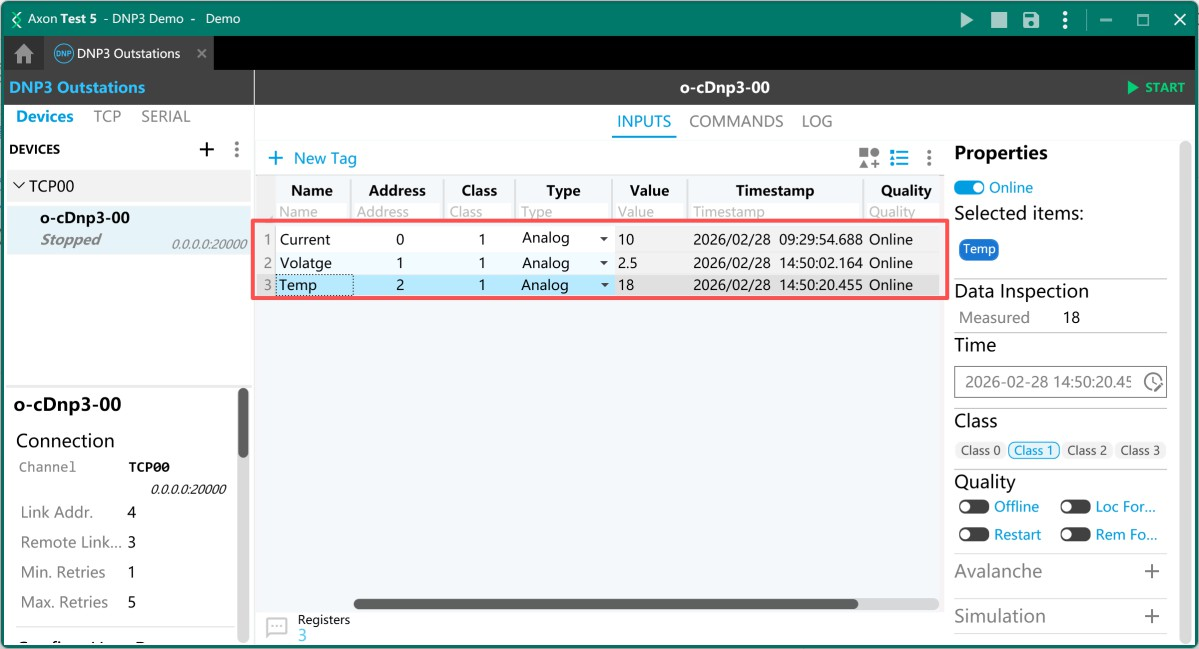Open the SERIAL tab

[x=165, y=117]
